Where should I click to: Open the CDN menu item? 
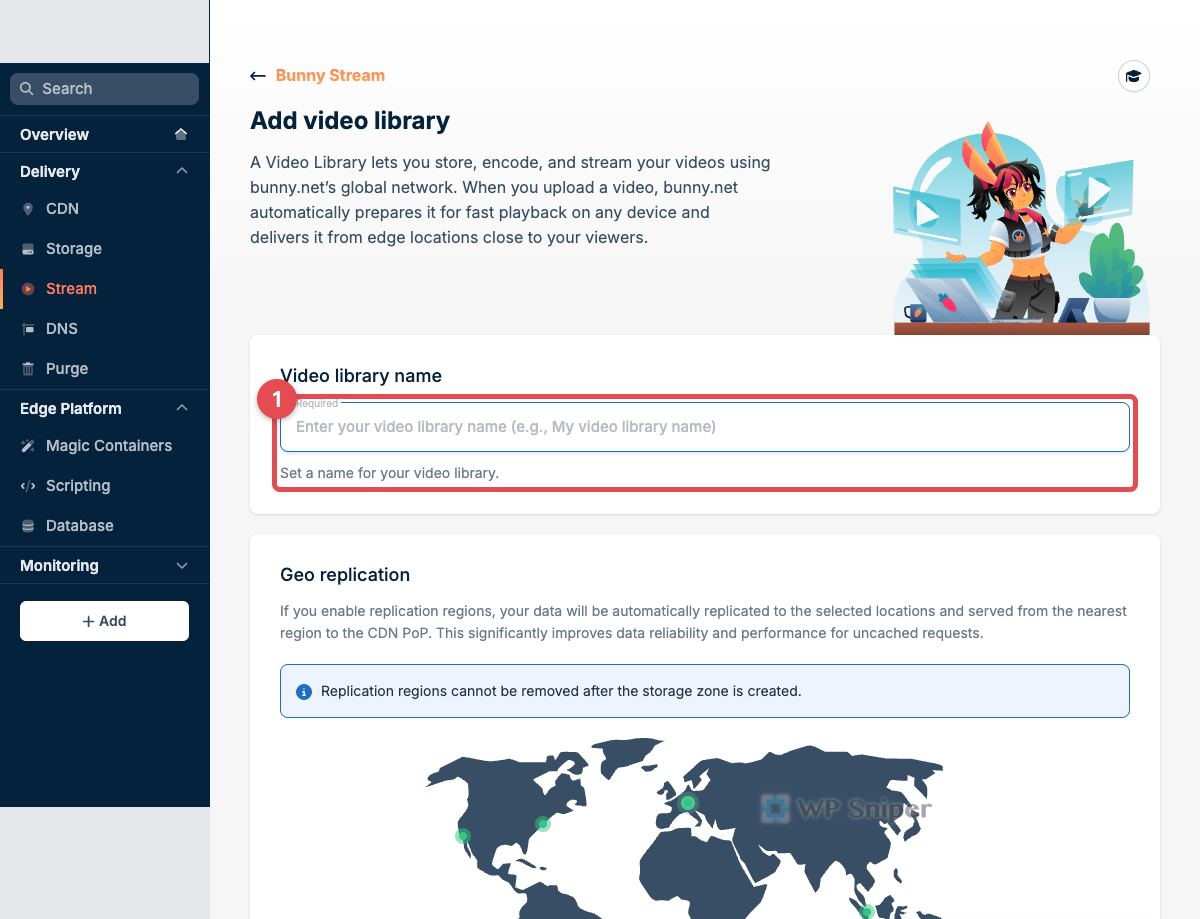tap(104, 209)
